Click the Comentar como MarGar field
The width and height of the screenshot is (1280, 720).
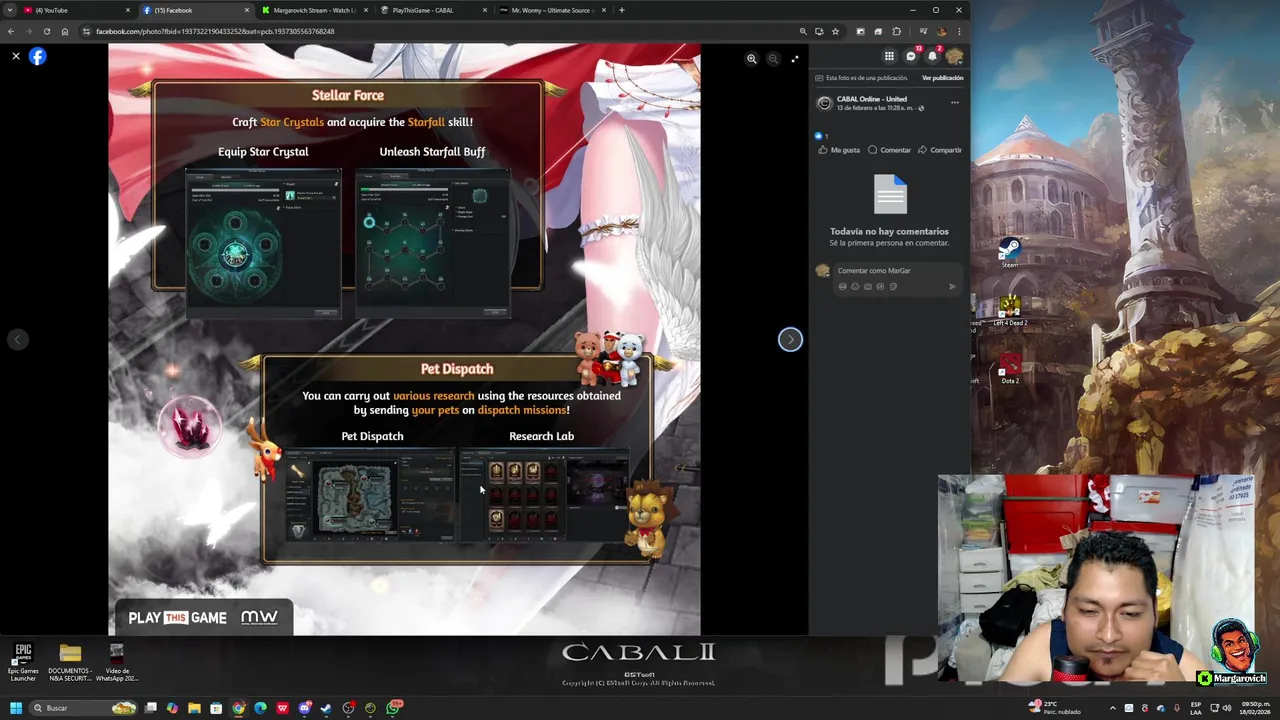click(x=896, y=271)
